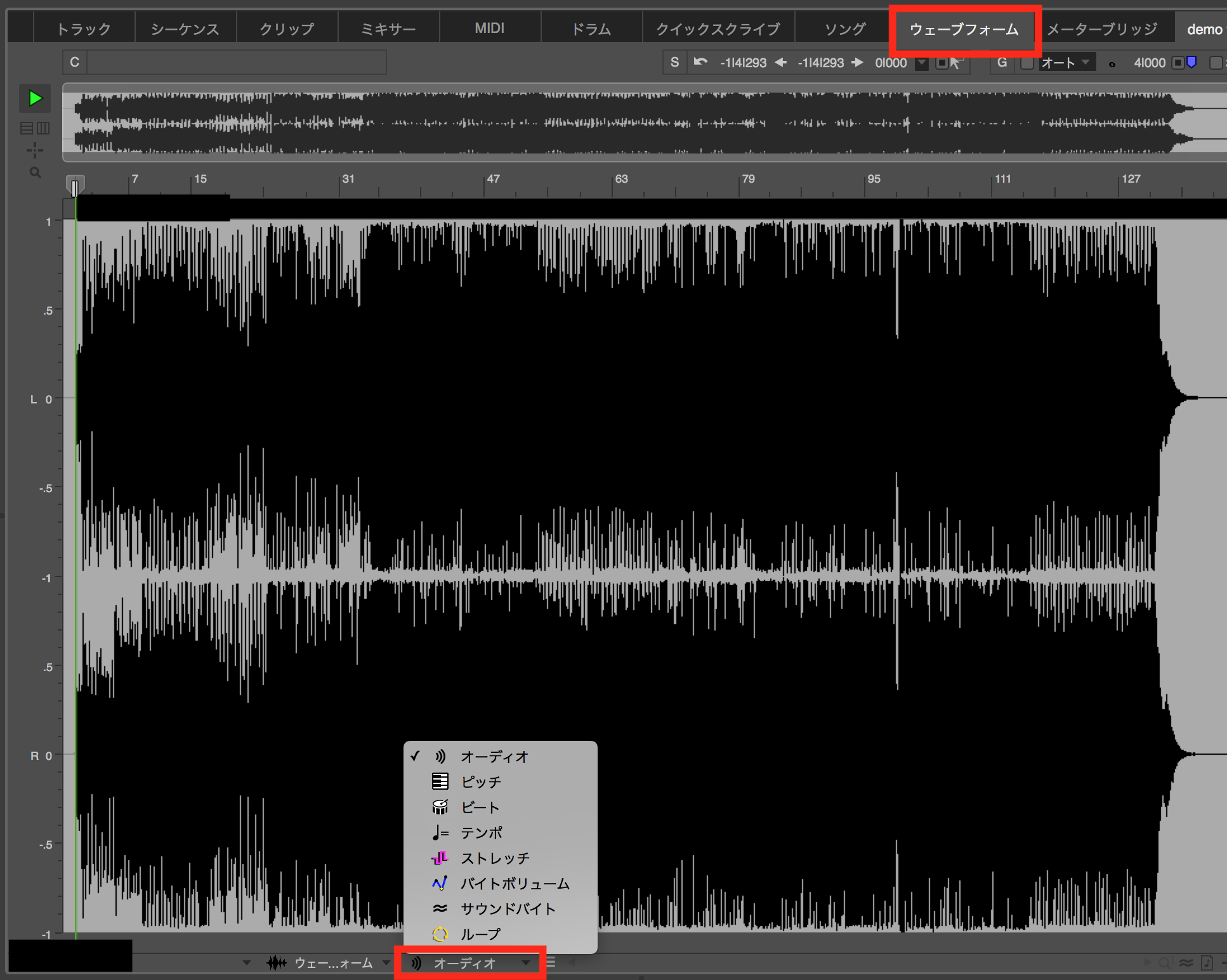
Task: Open the ウェー...ォーム view dropdown at bottom
Action: click(x=333, y=963)
